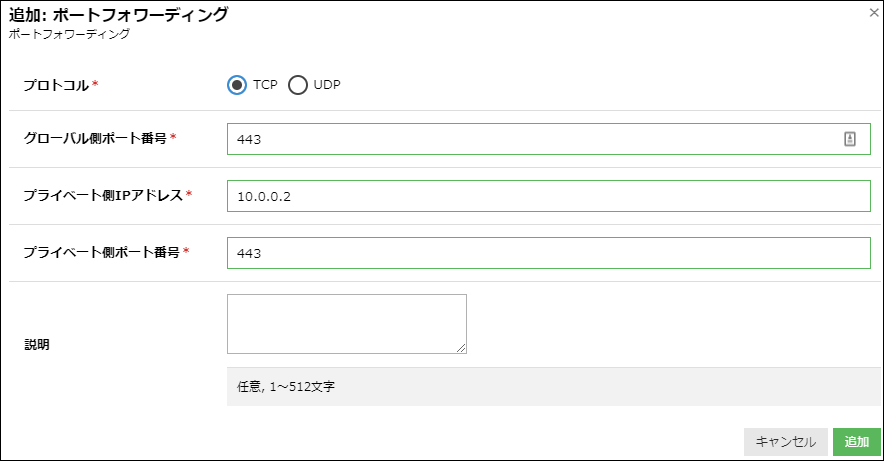Click the TCP label text

click(265, 85)
